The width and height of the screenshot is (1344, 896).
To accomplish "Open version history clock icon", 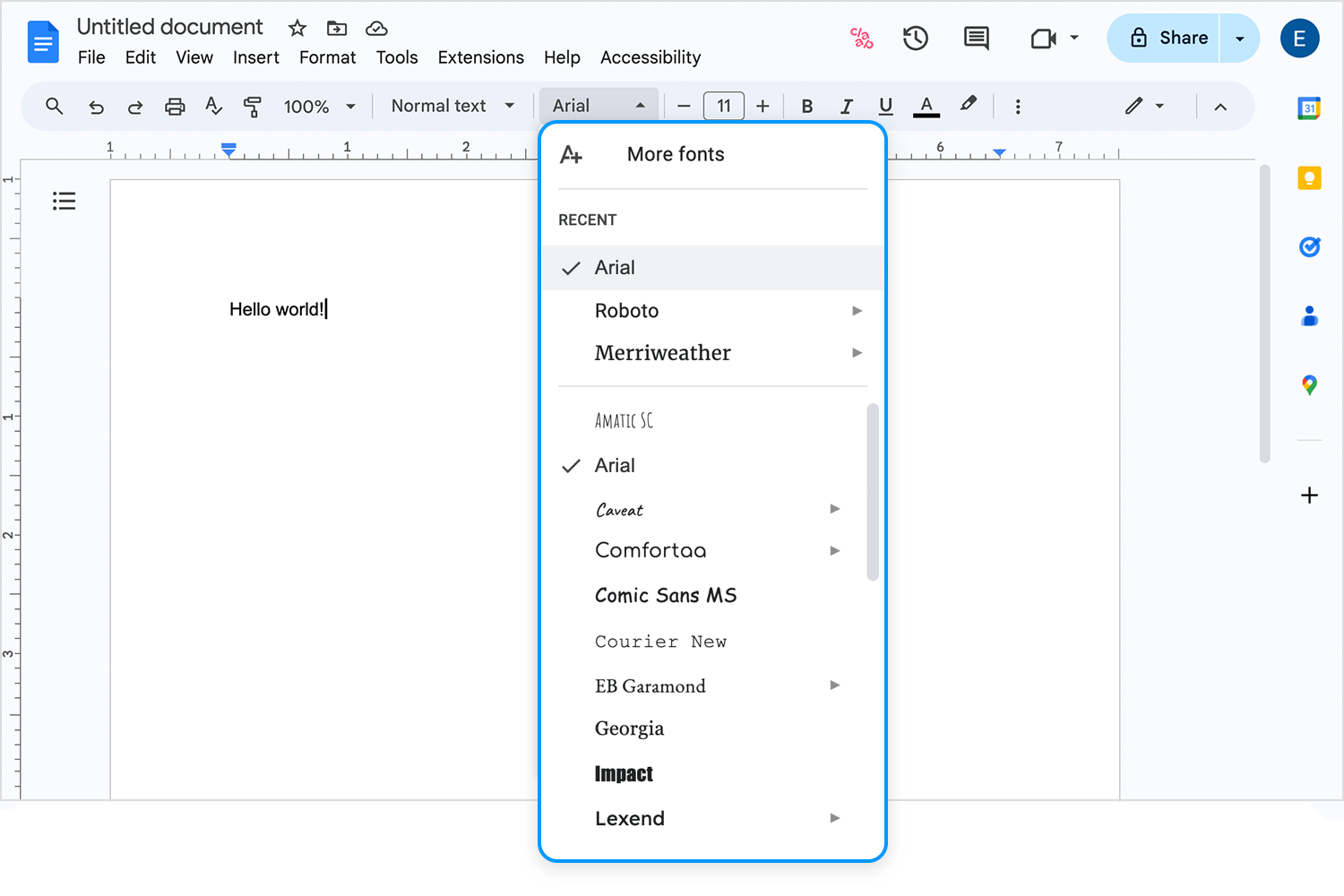I will click(x=916, y=39).
